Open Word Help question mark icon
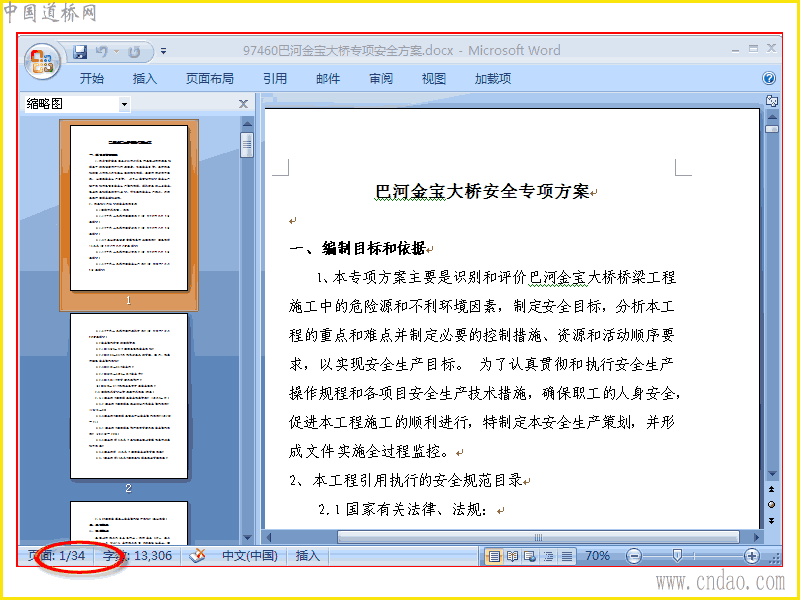800x600 pixels. click(x=769, y=78)
